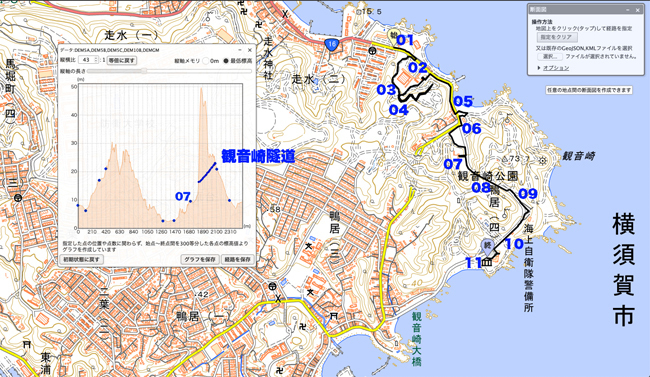Click the 縦軸の長さ slider handle
Viewport: 650px width, 377px height.
[x=144, y=71]
